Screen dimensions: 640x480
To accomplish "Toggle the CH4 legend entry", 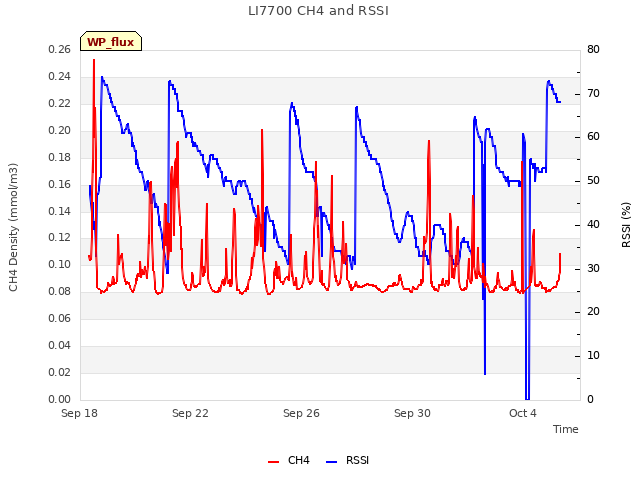I will tap(289, 460).
